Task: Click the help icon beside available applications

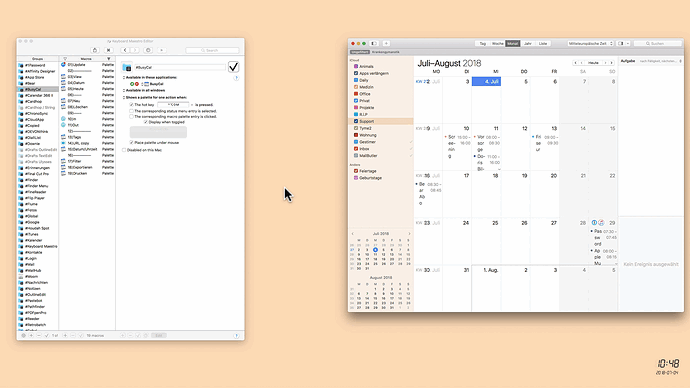Action: click(x=236, y=78)
